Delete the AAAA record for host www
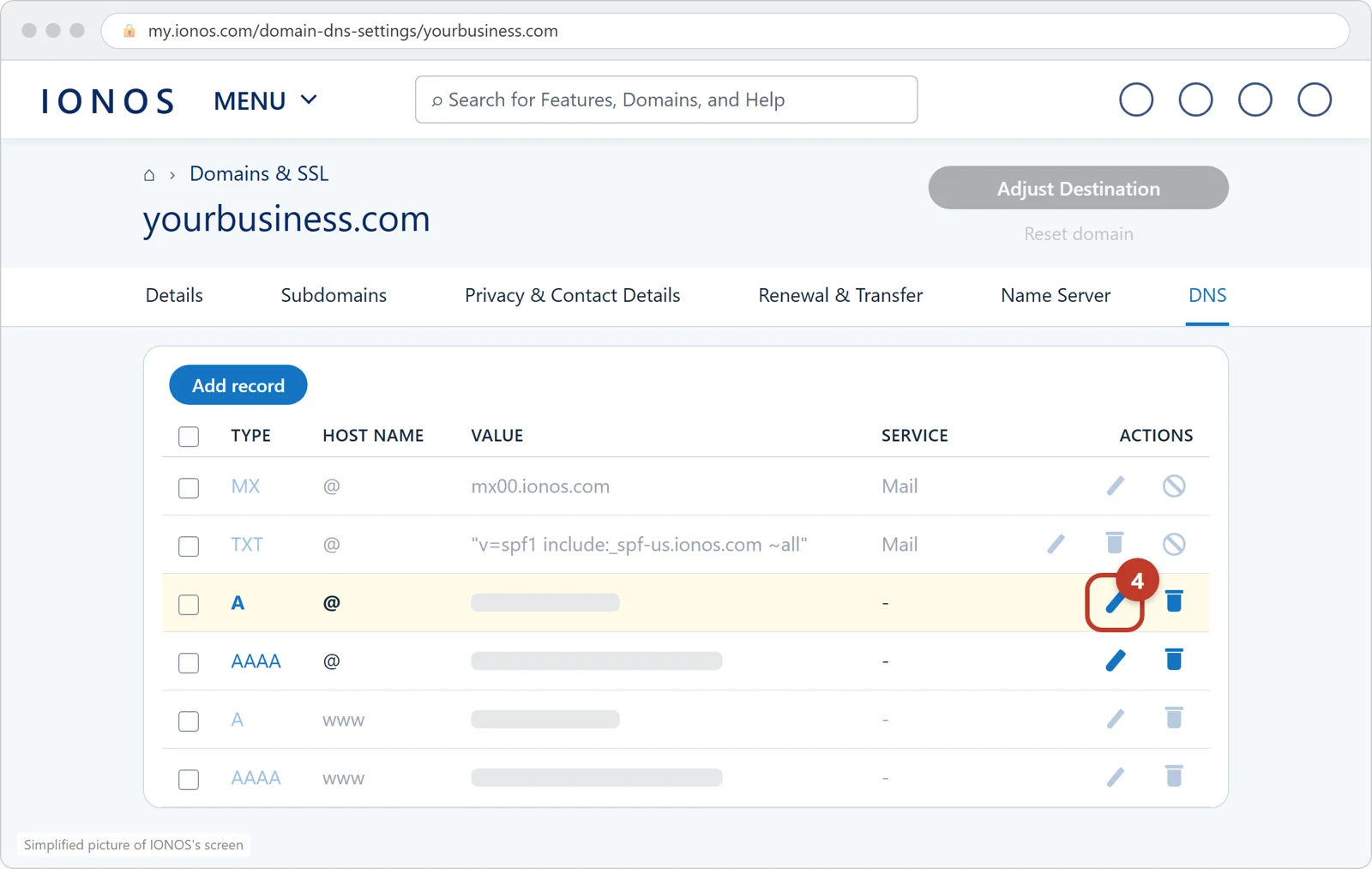Screen dimensions: 1372x869 1174,775
